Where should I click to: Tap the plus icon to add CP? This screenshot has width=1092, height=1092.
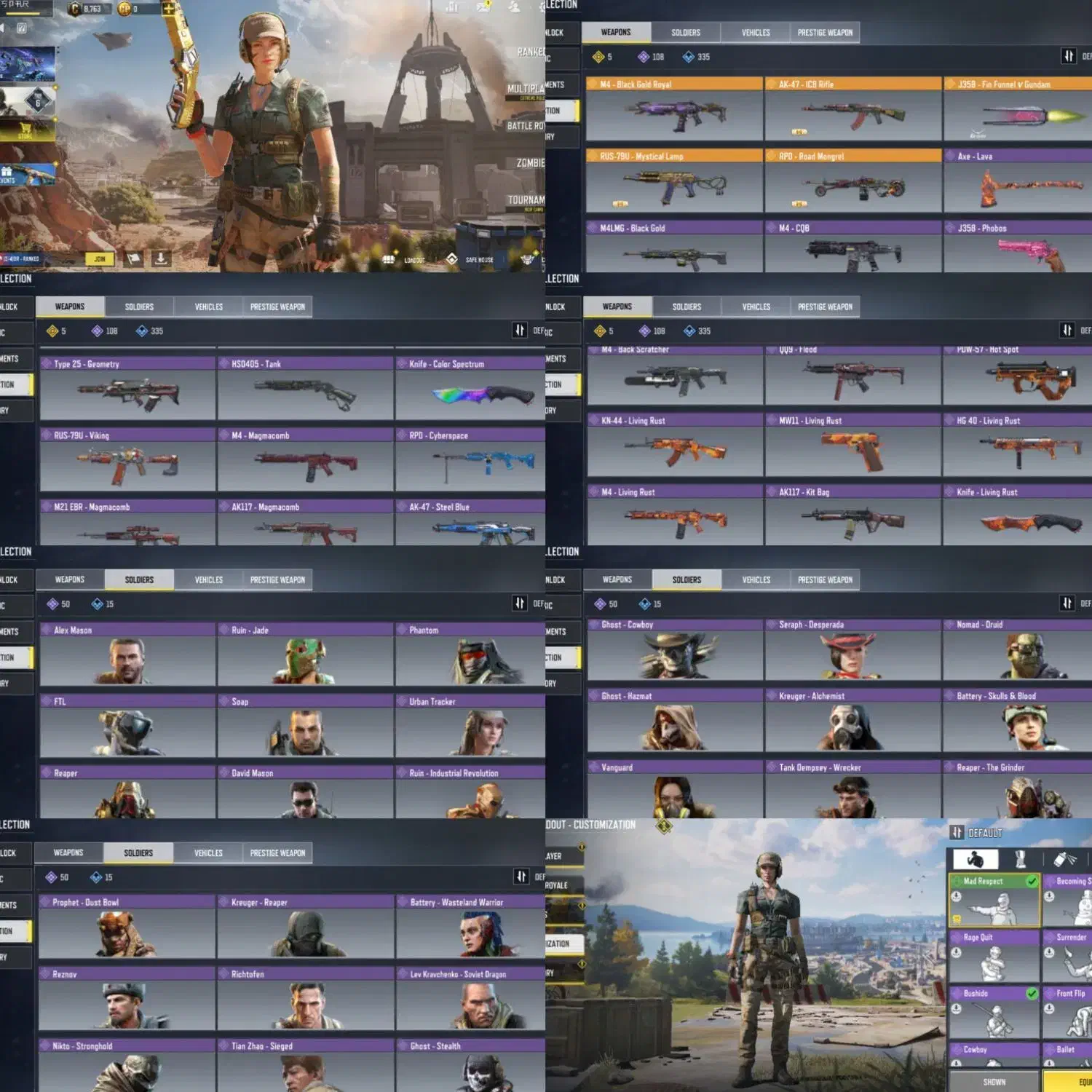tap(168, 9)
